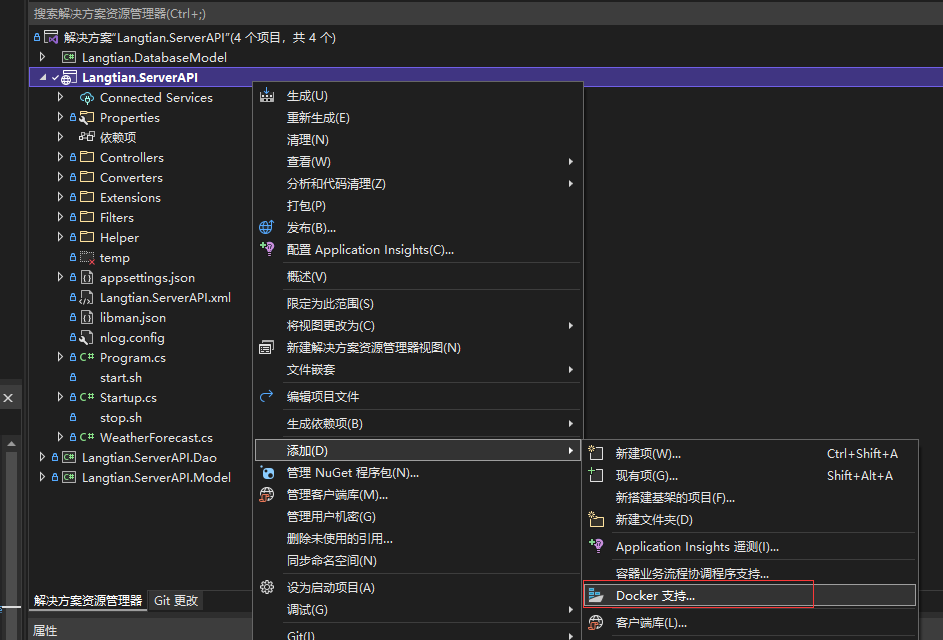Select the libman.json file
Viewport: 943px width, 640px height.
point(133,318)
